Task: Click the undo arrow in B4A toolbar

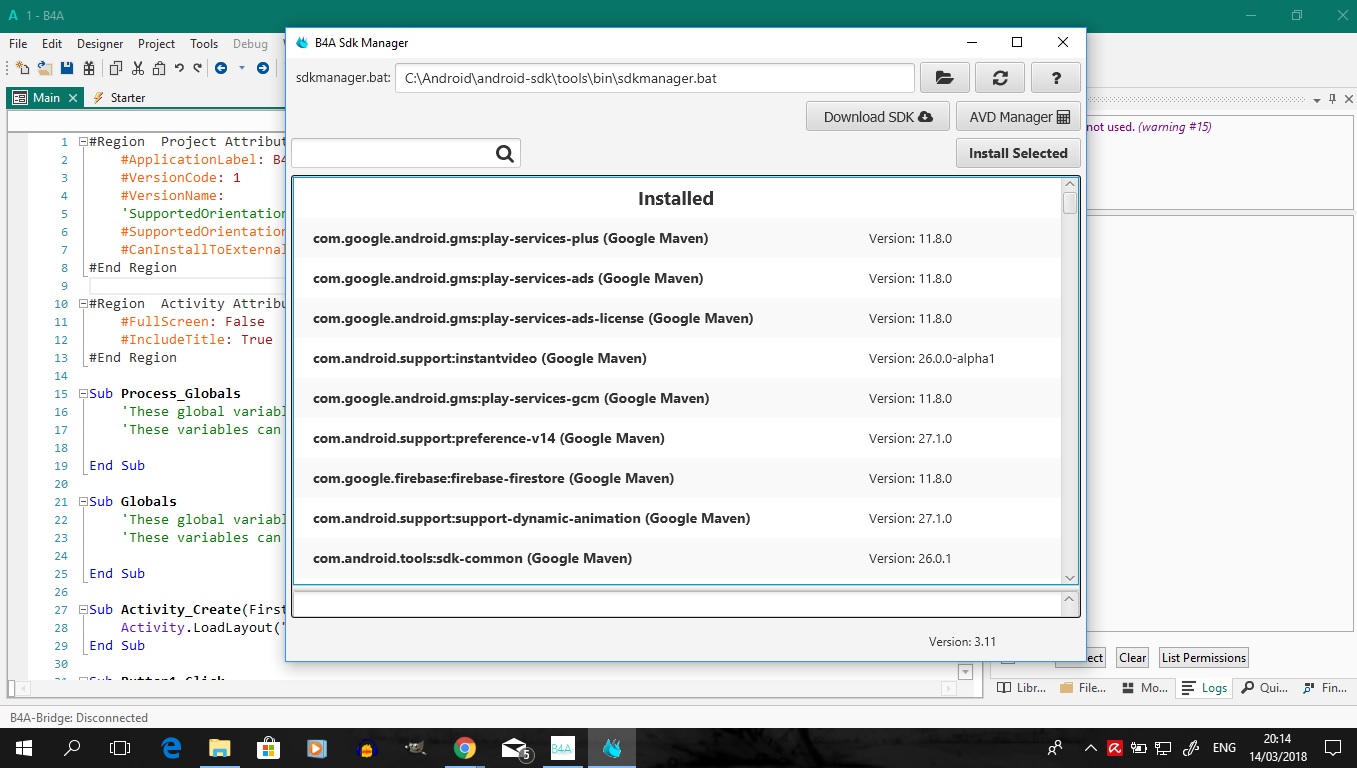Action: click(179, 68)
